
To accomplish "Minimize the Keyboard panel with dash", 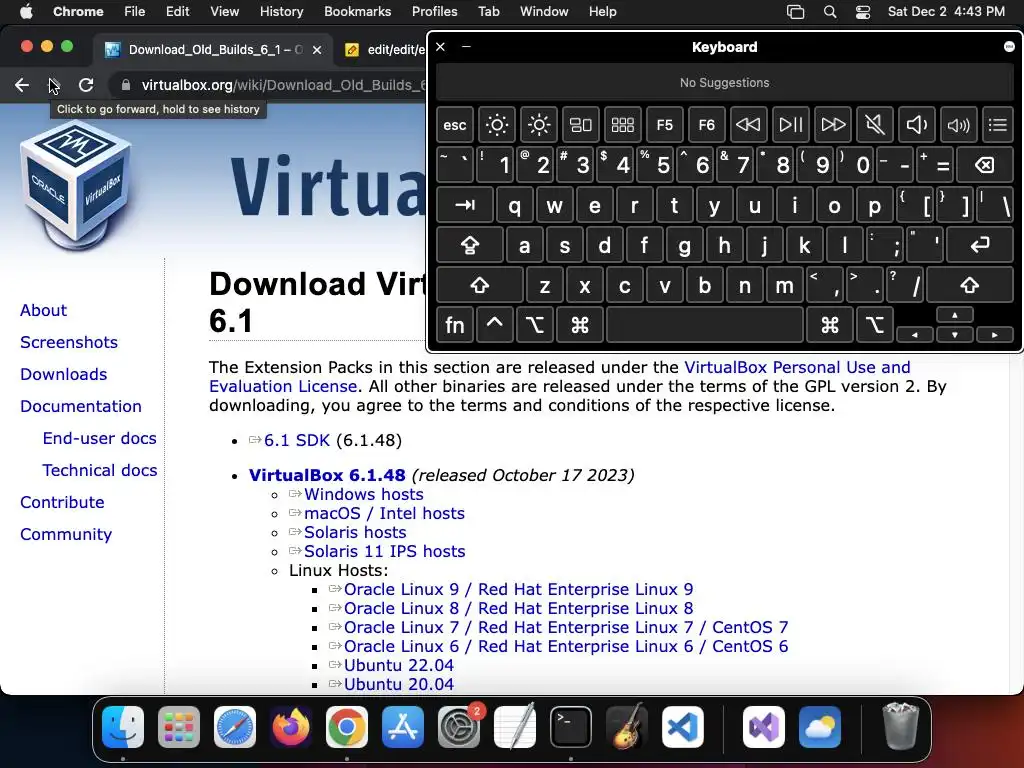I will 466,46.
